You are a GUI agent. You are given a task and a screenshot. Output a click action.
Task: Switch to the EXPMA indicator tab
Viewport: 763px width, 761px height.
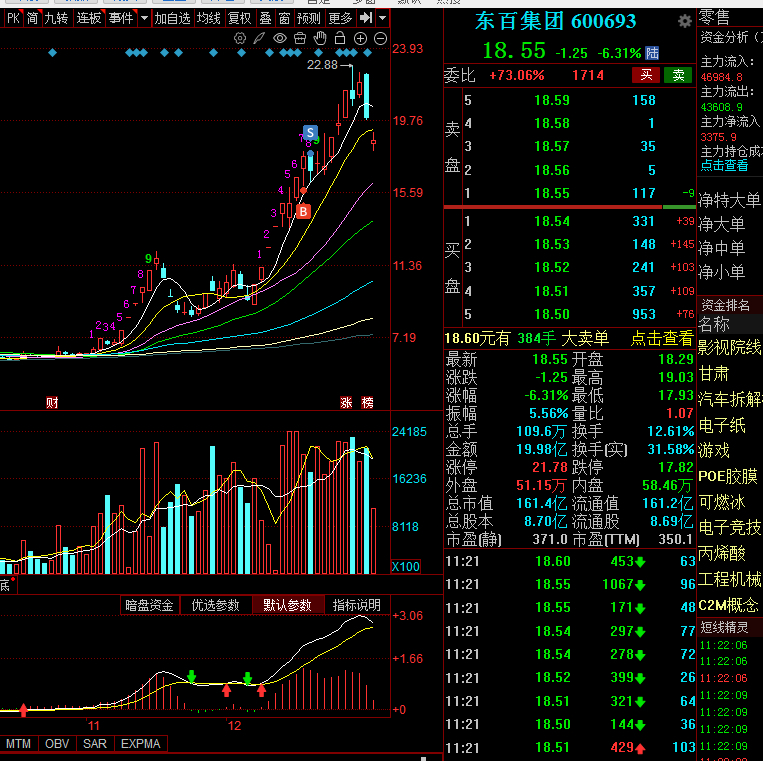click(141, 743)
